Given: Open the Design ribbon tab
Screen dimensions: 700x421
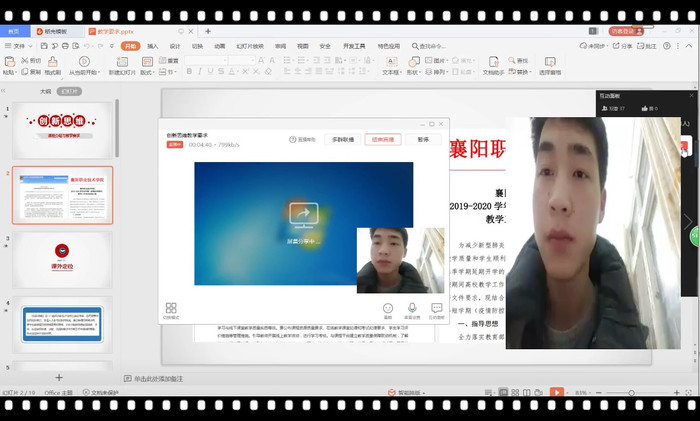Looking at the screenshot, I should pos(175,46).
